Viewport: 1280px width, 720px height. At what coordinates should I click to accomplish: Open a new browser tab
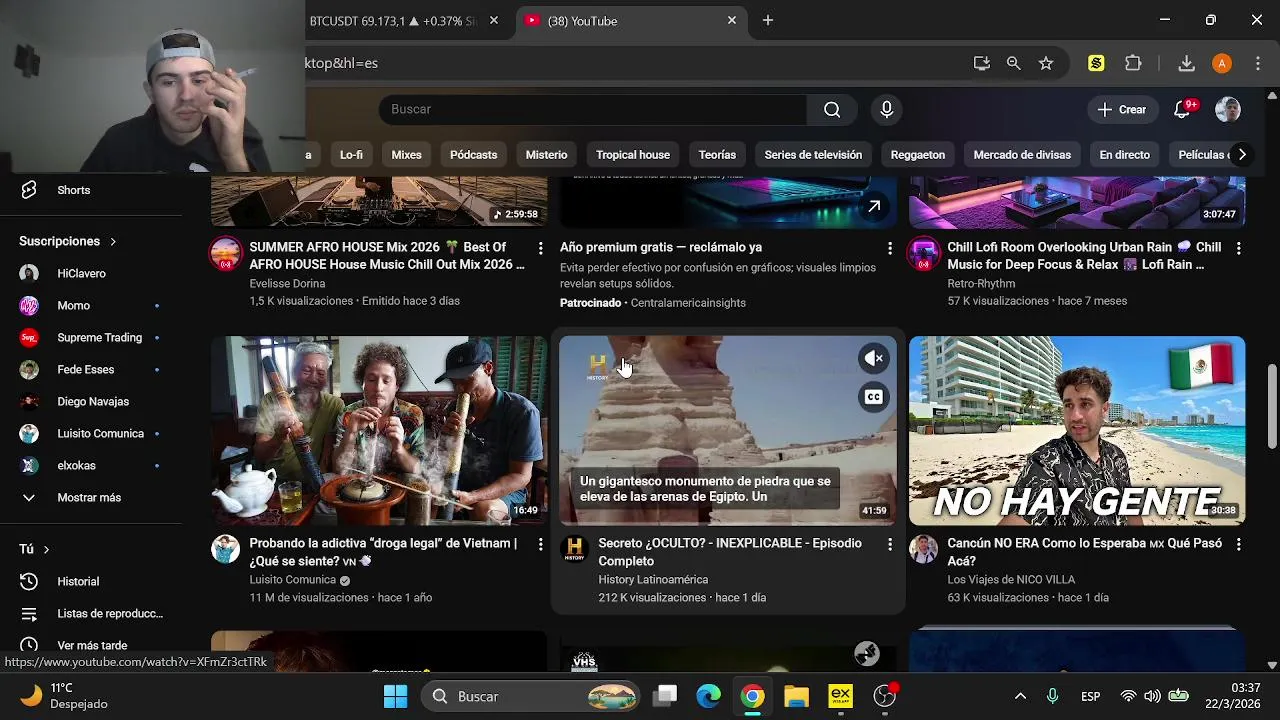tap(768, 21)
